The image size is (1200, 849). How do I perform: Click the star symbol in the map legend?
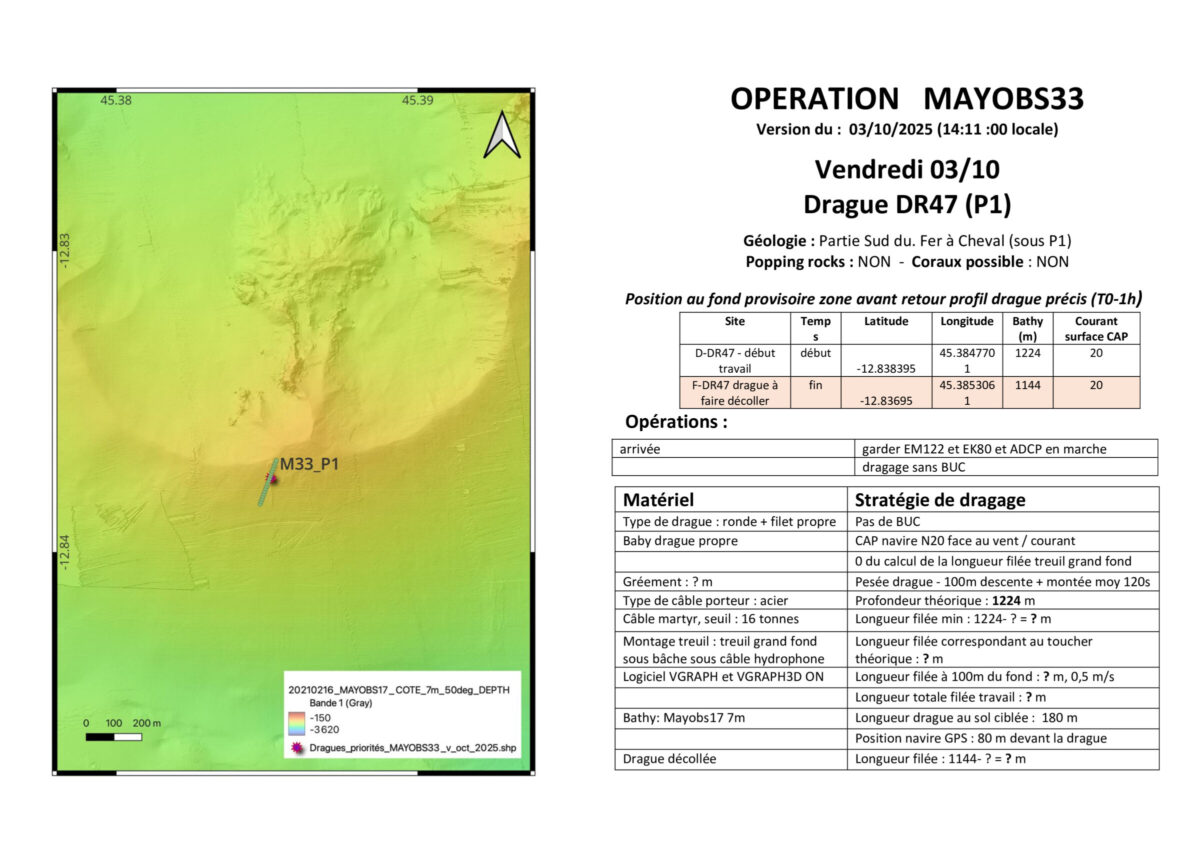click(x=295, y=747)
